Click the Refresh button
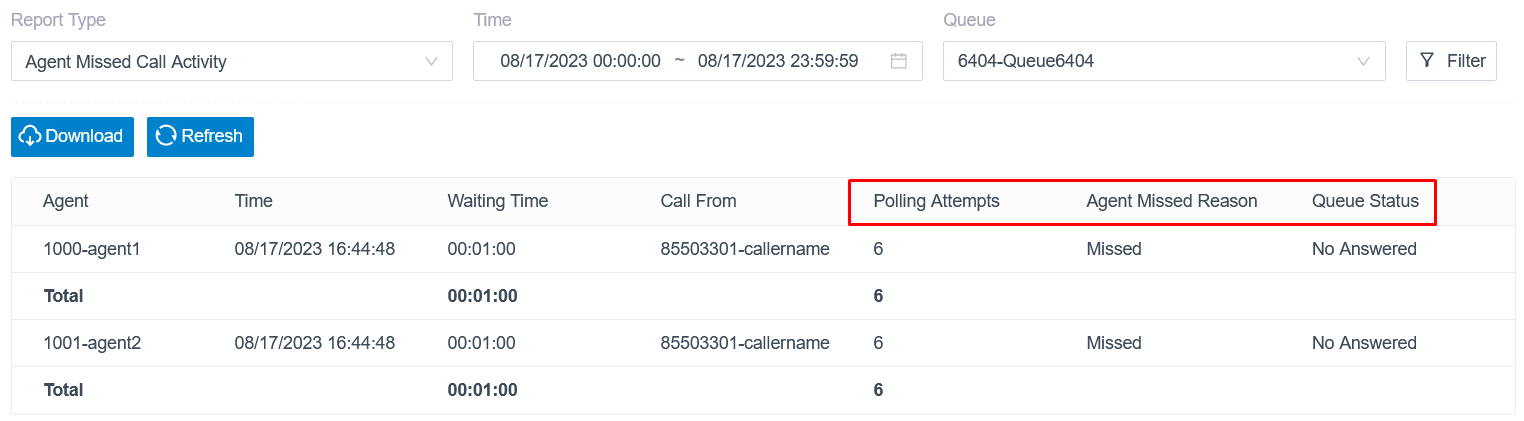The image size is (1524, 421). (200, 137)
